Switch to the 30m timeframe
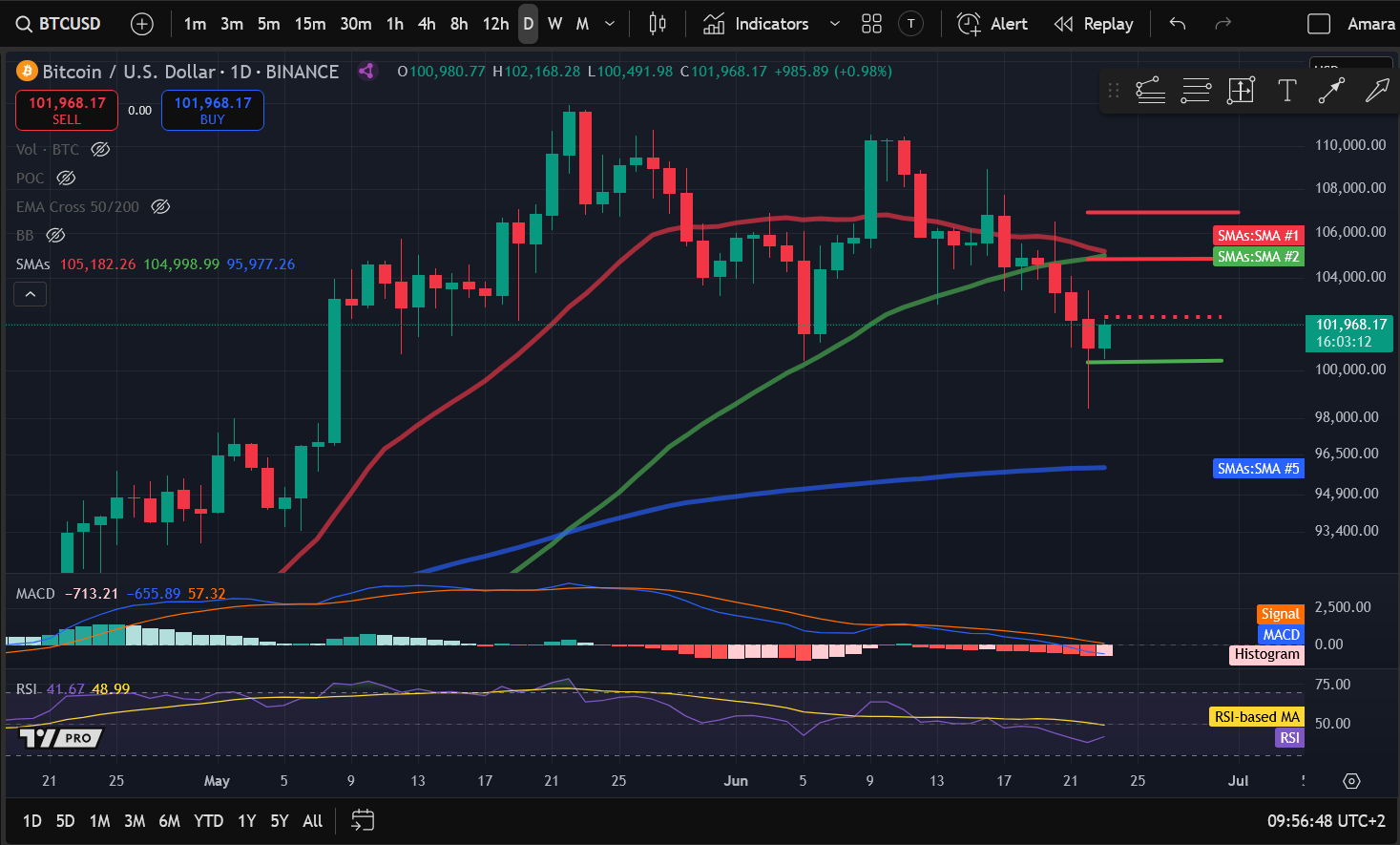1400x845 pixels. (x=356, y=24)
